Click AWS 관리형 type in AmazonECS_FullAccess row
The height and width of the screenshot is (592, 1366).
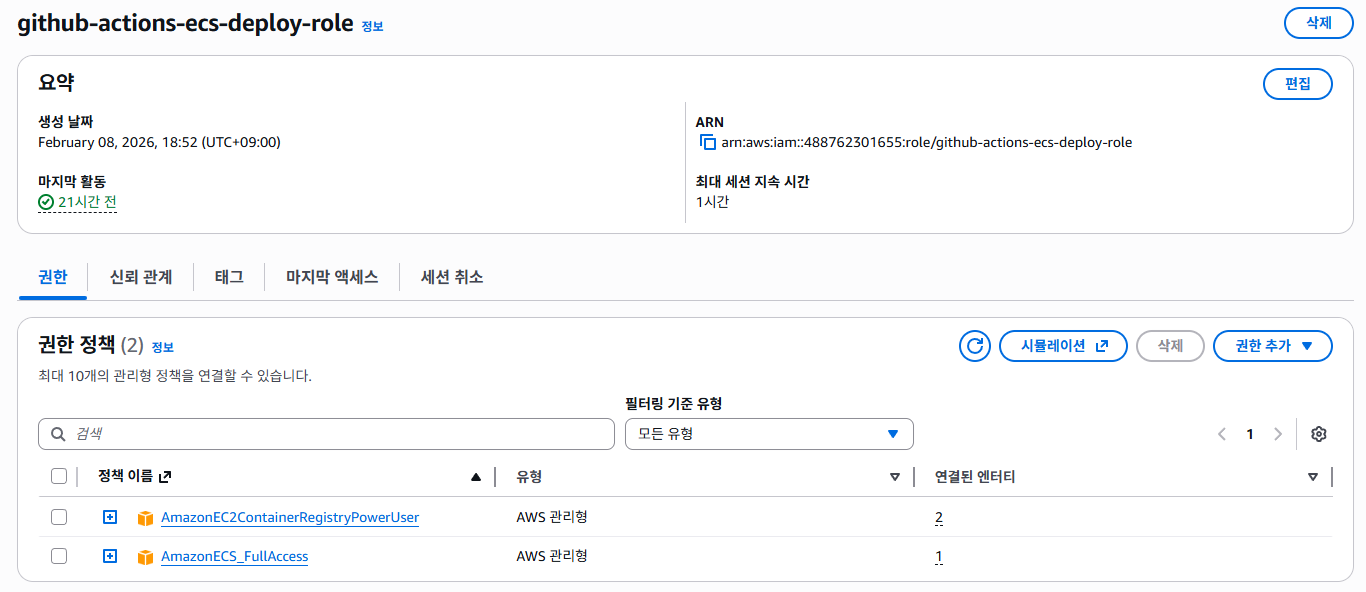tap(551, 556)
